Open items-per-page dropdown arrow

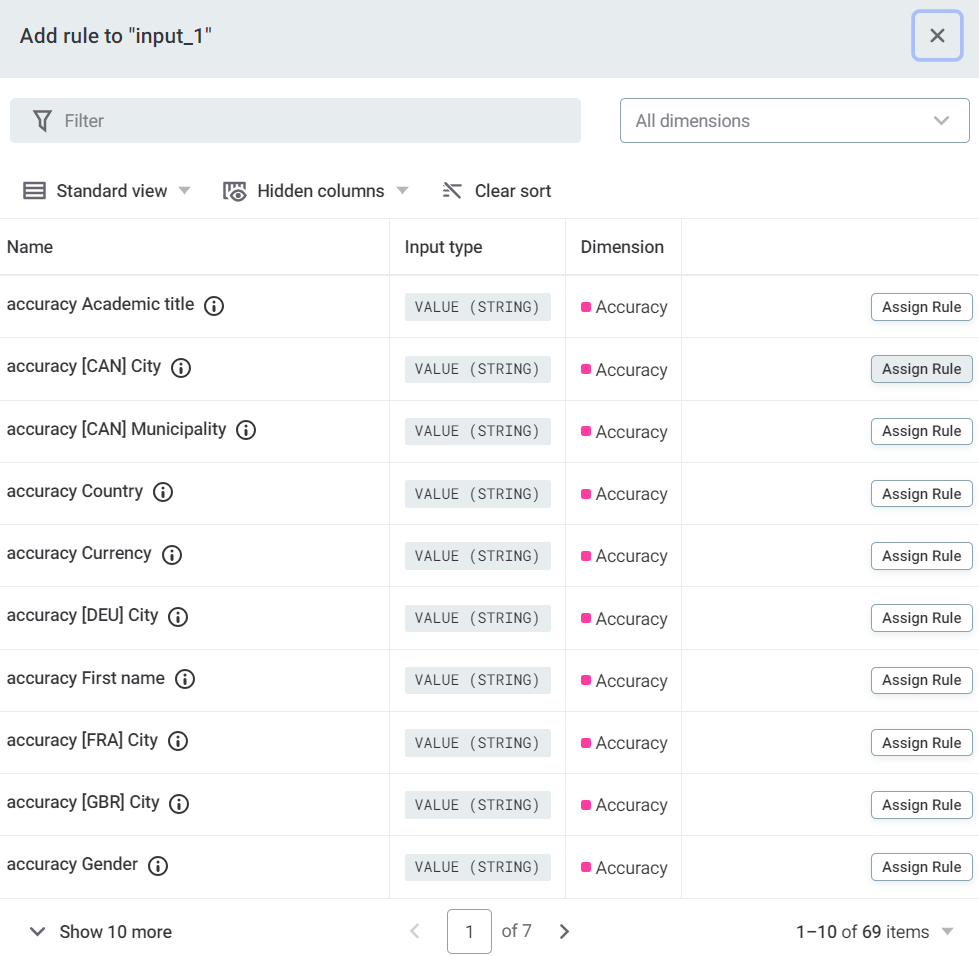click(x=948, y=932)
